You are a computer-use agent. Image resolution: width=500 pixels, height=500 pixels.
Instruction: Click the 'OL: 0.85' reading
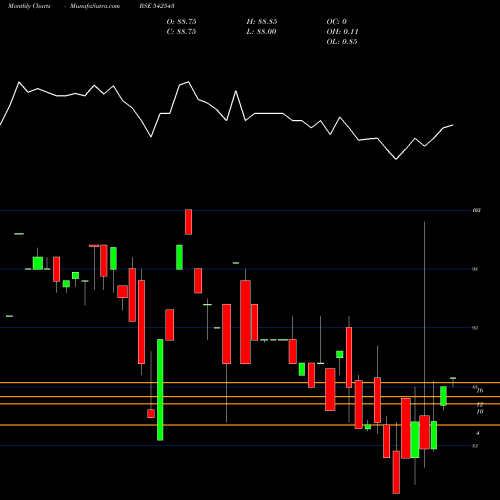[342, 42]
